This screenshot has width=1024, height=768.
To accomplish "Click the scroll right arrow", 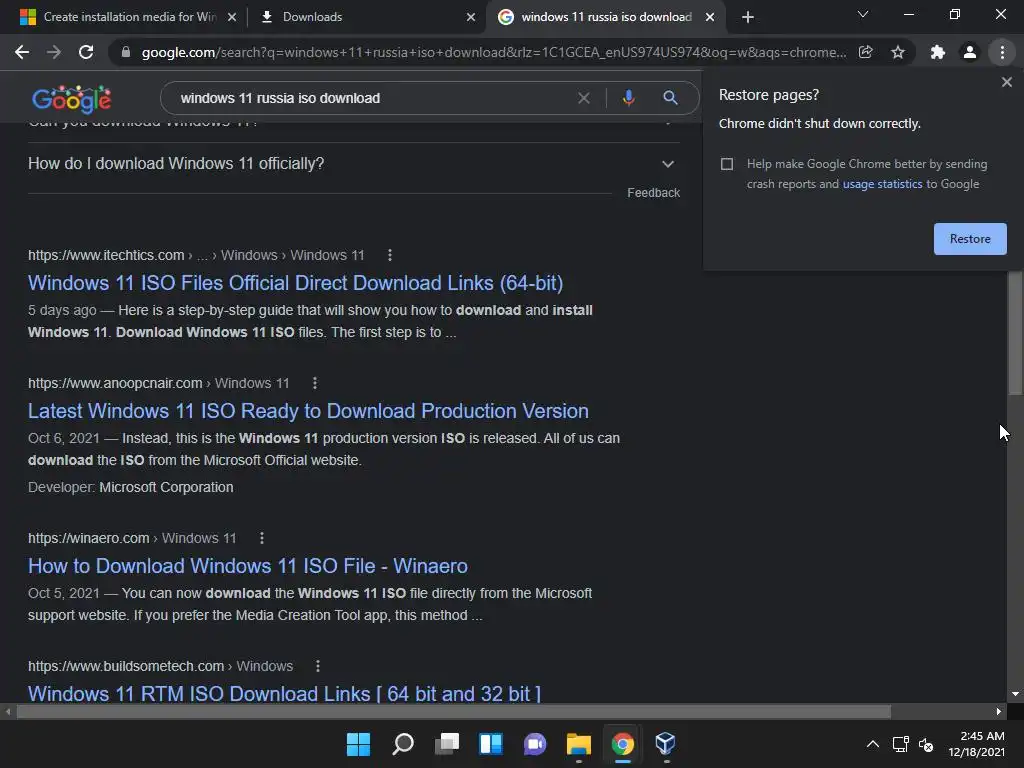I will [999, 712].
